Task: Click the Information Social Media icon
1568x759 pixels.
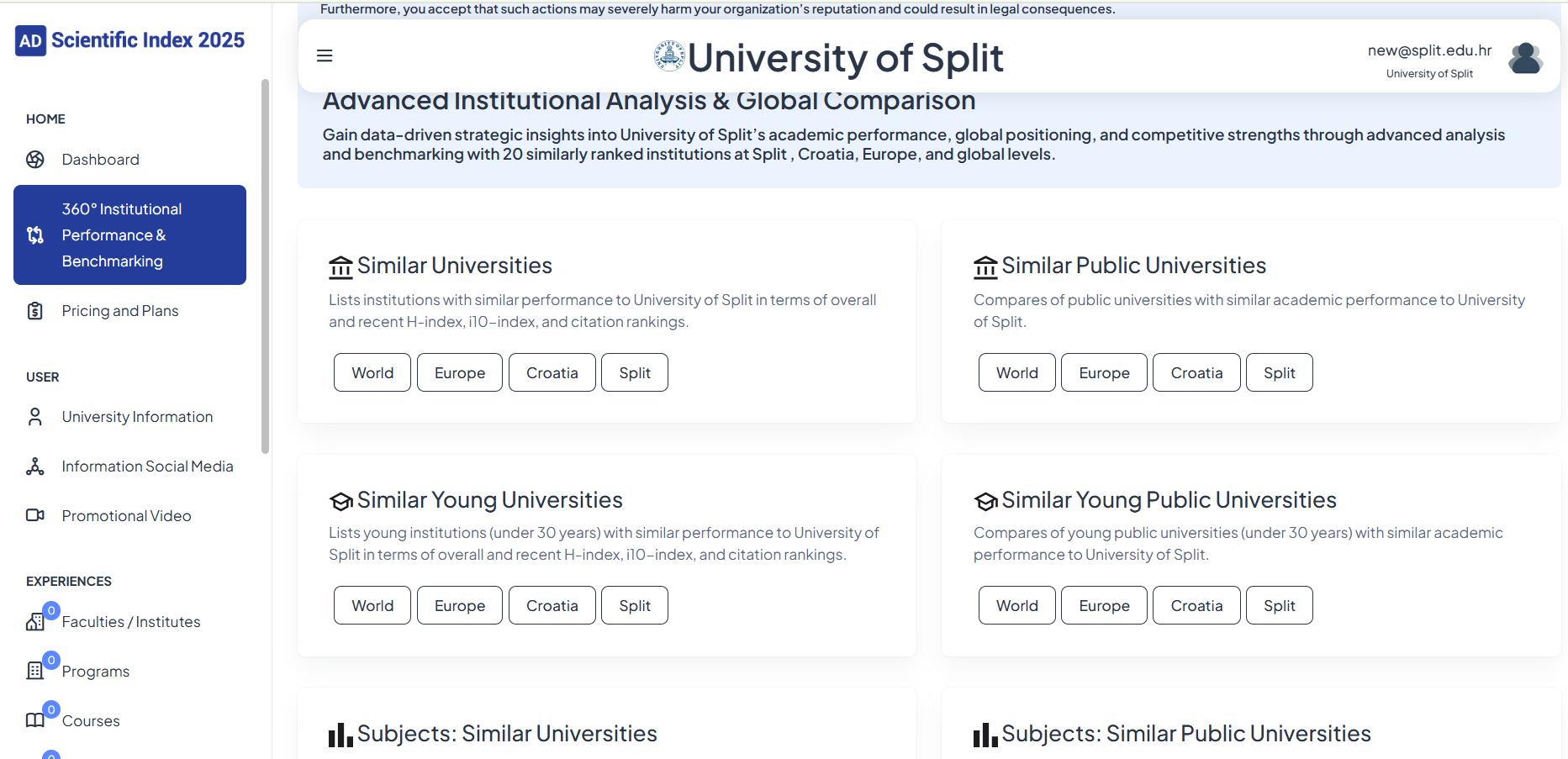Action: [x=35, y=466]
